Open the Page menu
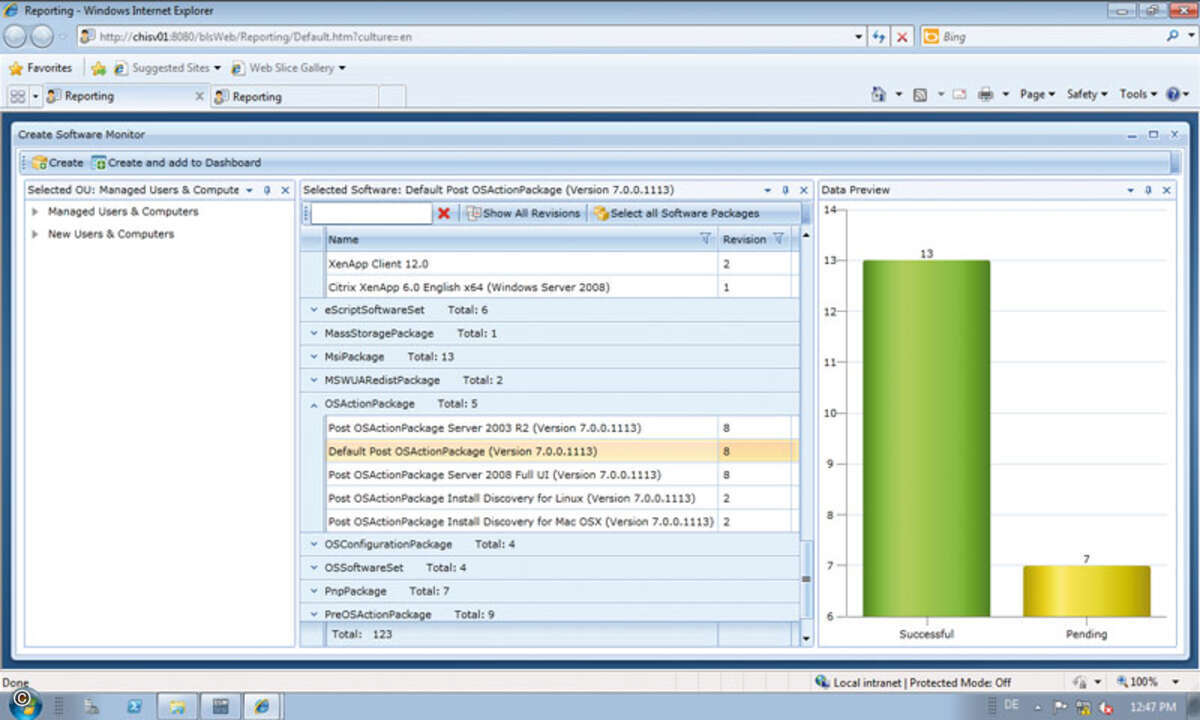The image size is (1200, 720). tap(1037, 94)
